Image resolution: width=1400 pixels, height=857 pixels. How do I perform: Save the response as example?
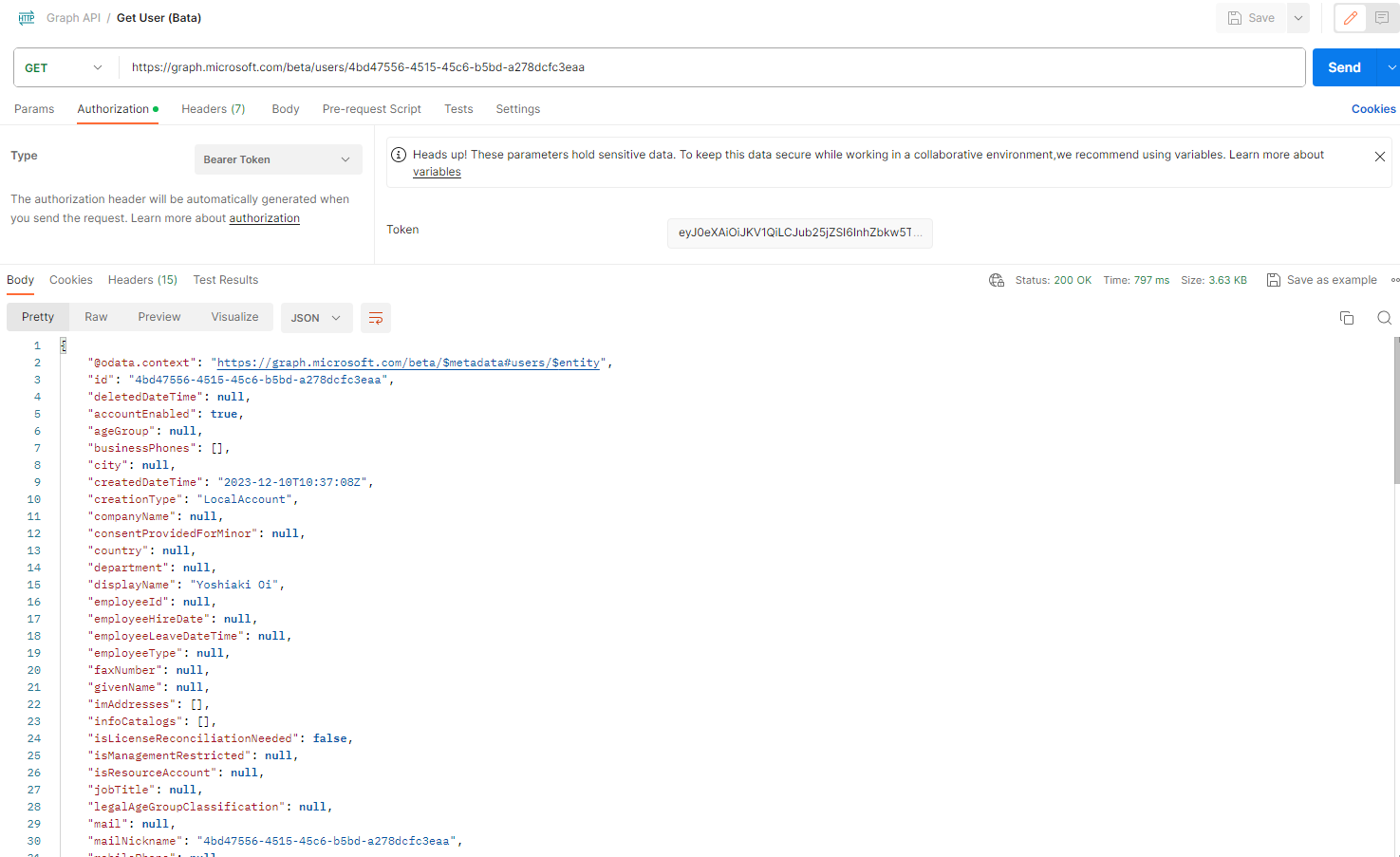click(x=1322, y=280)
